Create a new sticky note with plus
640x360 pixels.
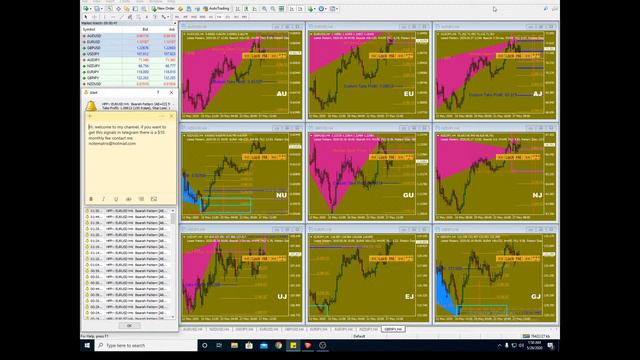[x=90, y=116]
